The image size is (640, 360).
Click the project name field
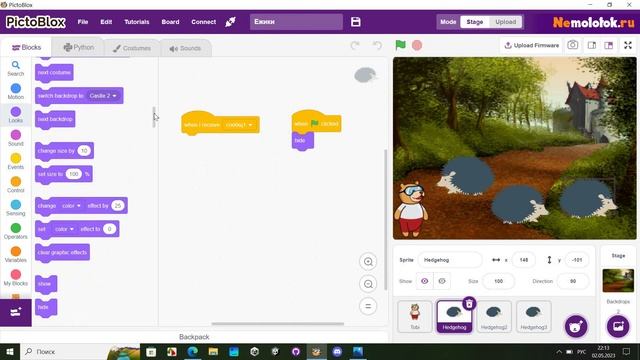tap(296, 22)
